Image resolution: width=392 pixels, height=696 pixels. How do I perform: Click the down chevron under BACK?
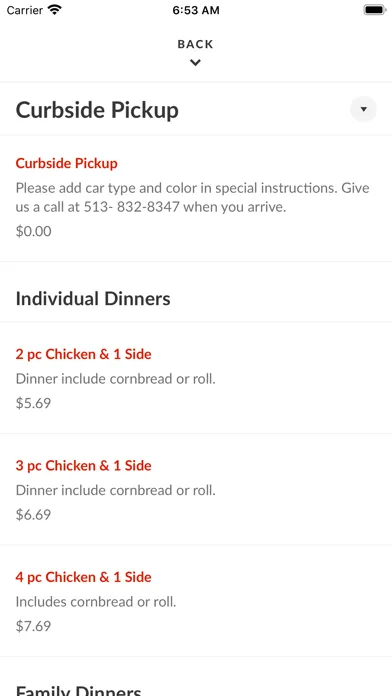click(195, 63)
